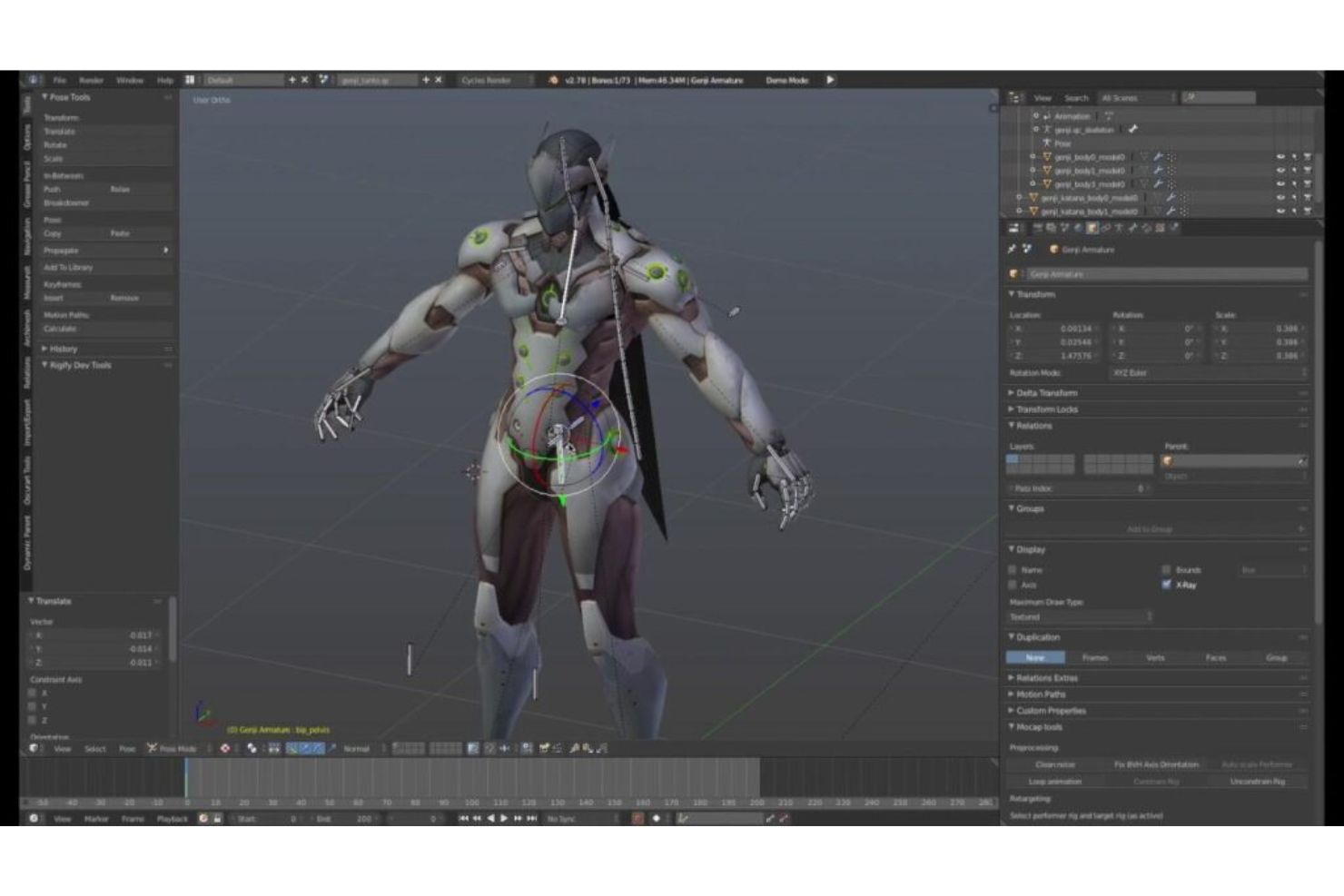Expand the Transform Locks panel

(1046, 409)
